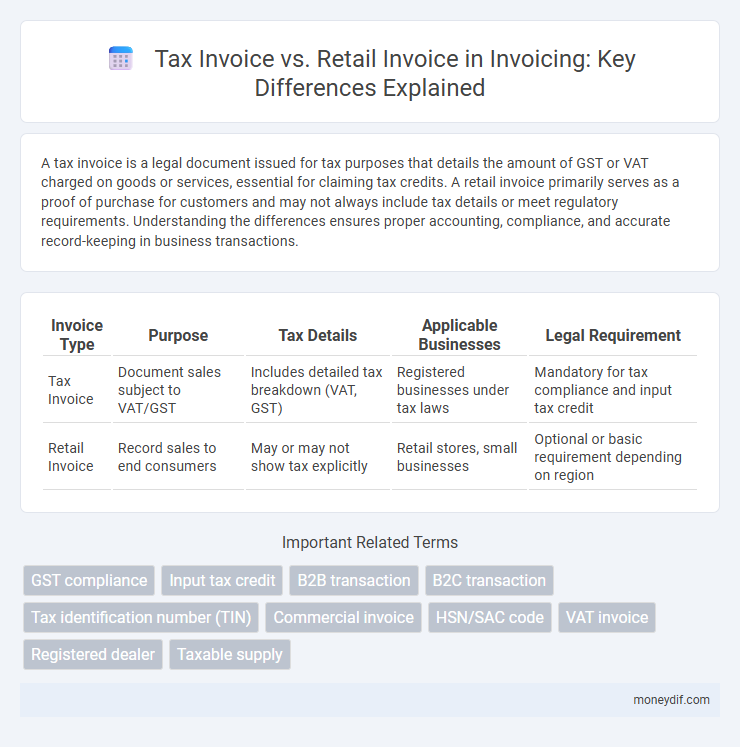Click 'Document sales subject to VAT/GST' cell
This screenshot has width=740, height=747.
pos(178,390)
